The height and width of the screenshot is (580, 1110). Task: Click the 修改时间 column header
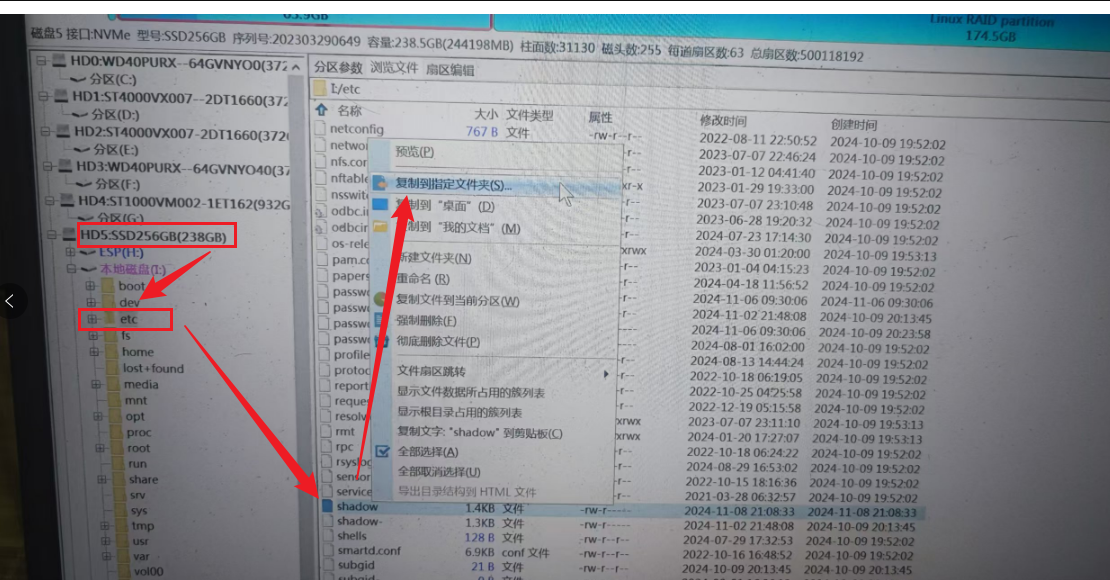click(722, 120)
